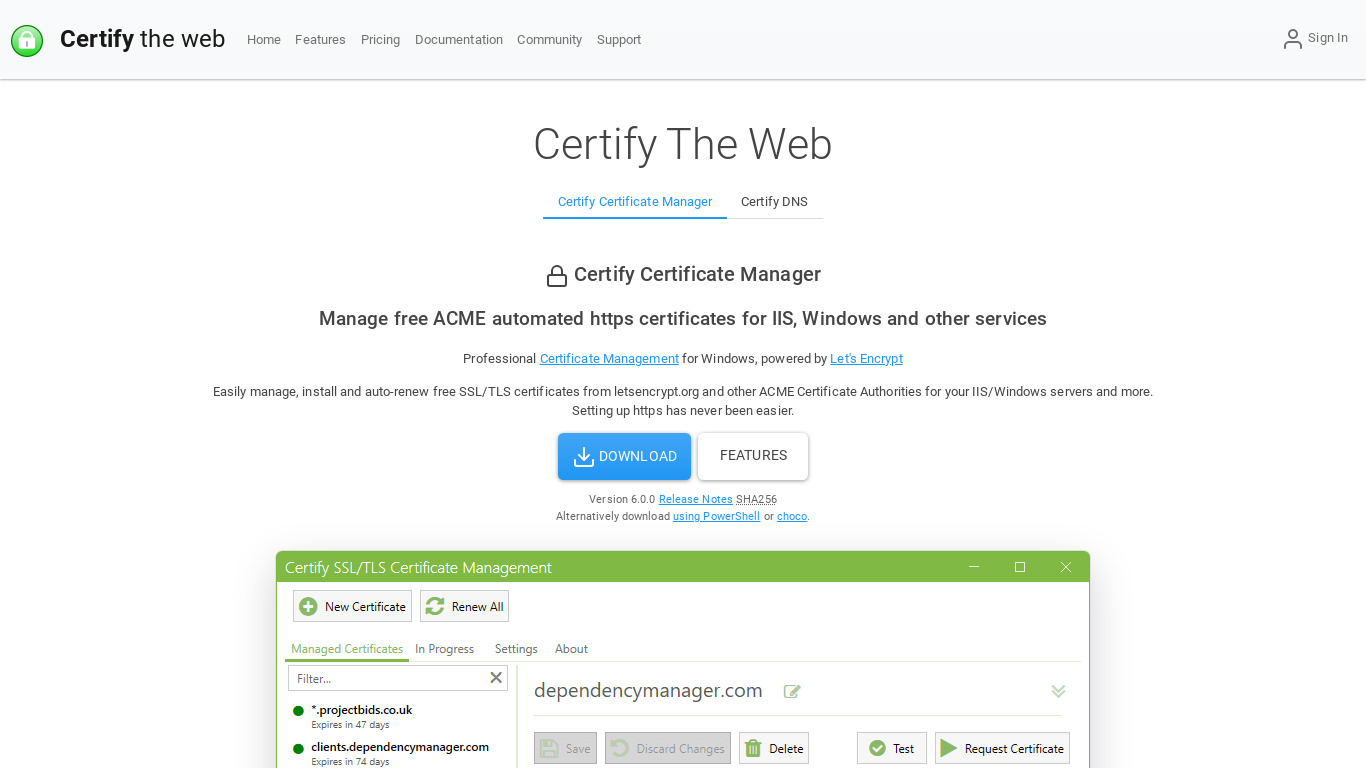Click the Renew All button
1366x768 pixels.
click(x=465, y=606)
